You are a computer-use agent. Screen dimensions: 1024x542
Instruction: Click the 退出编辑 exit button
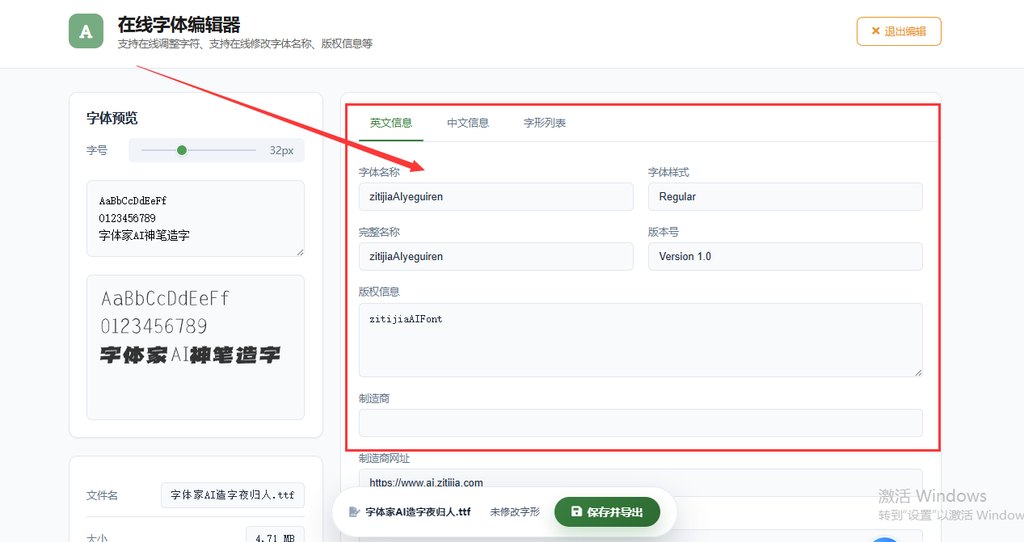pos(899,31)
